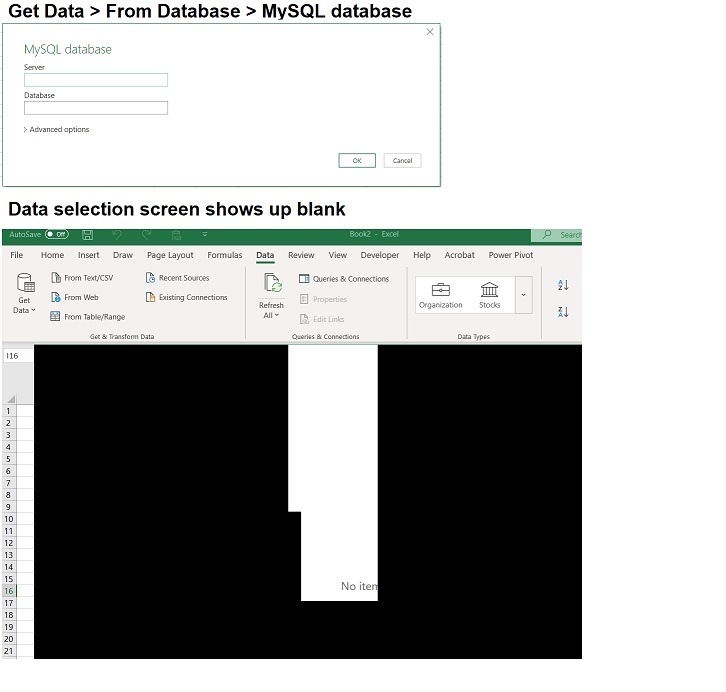Close the MySQL database dialog
Screen dimensions: 726x692
(430, 31)
